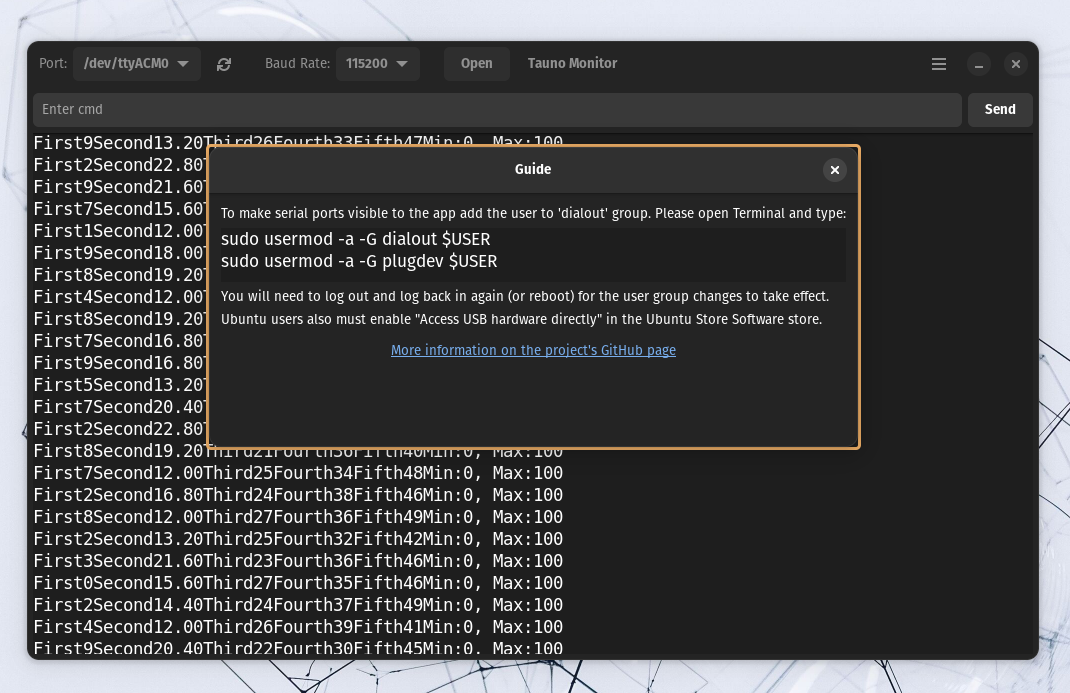
Task: Minimize the Tauno Monitor window
Action: 979,64
